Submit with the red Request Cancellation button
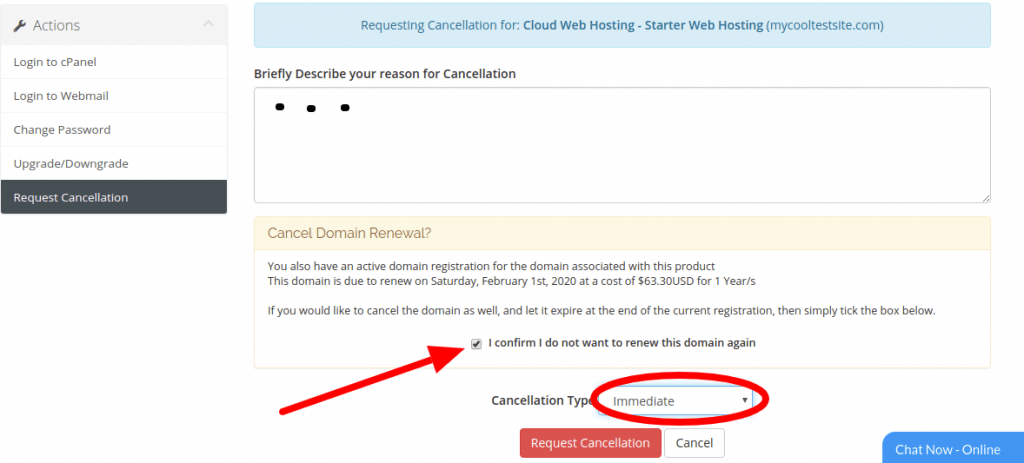 click(590, 443)
